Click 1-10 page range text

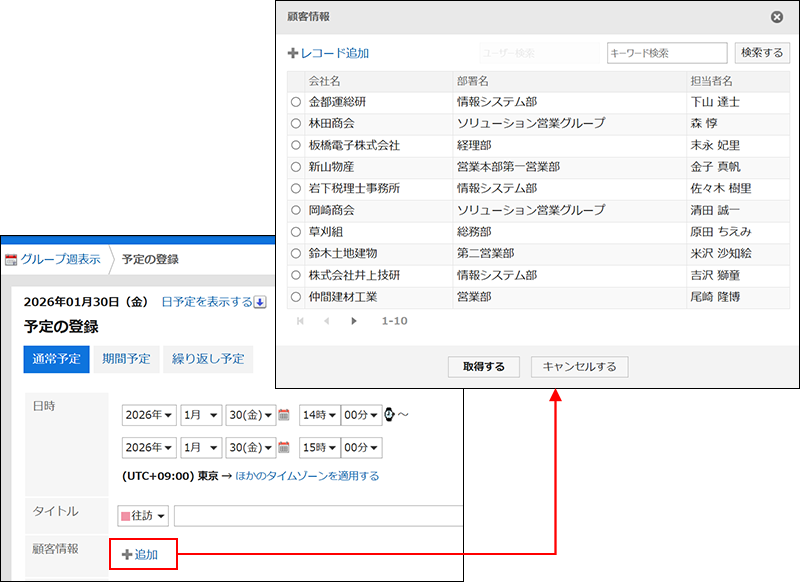point(394,321)
